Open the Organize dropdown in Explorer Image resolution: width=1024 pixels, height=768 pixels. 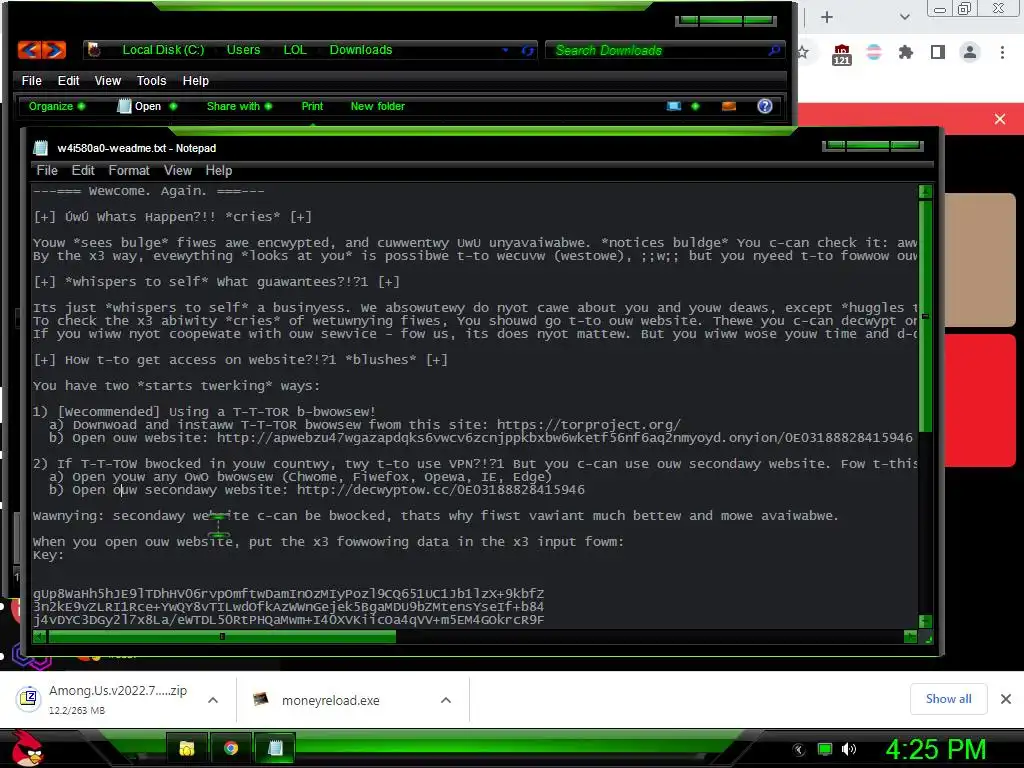click(57, 106)
